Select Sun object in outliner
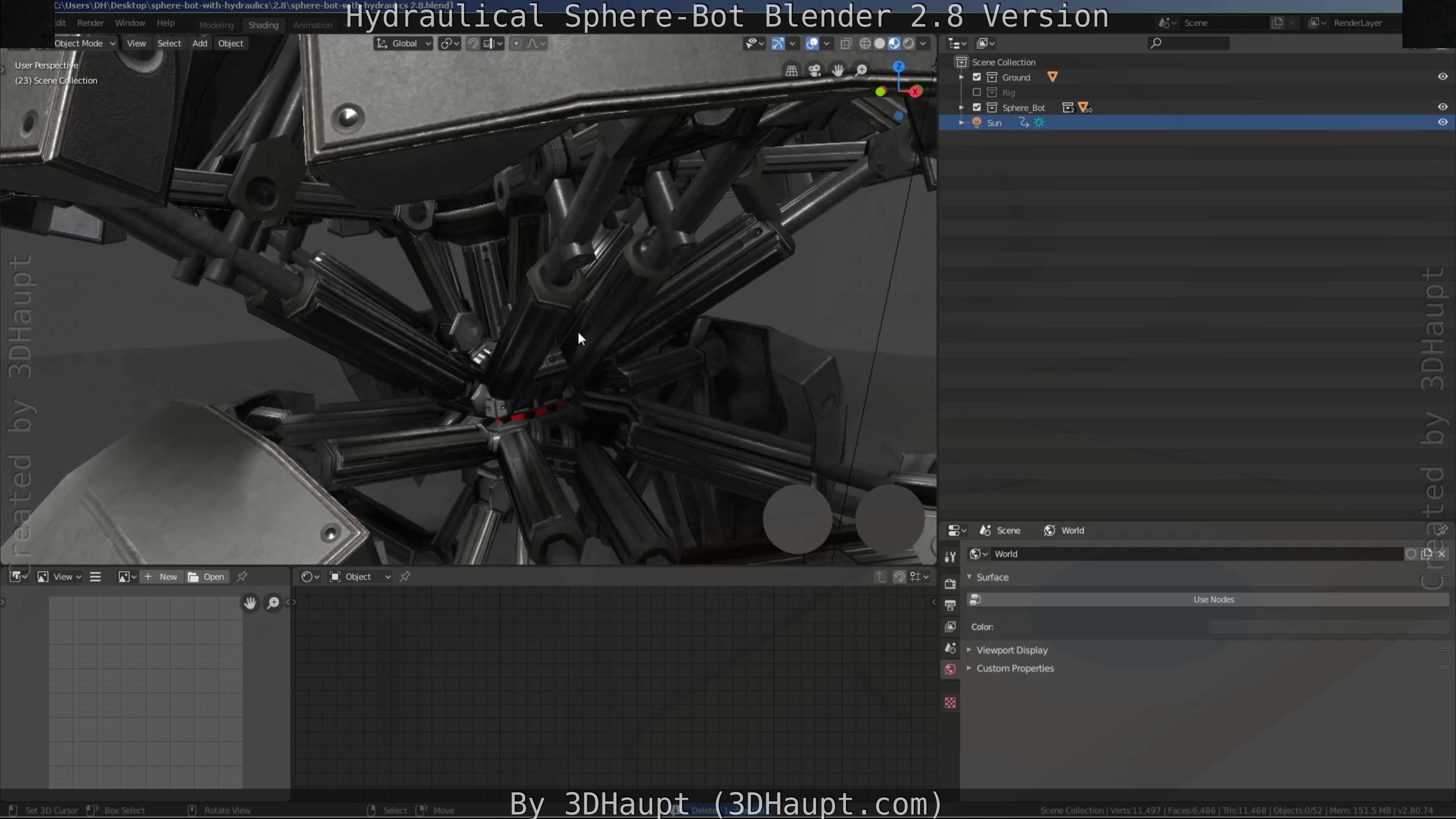The height and width of the screenshot is (819, 1456). tap(994, 122)
